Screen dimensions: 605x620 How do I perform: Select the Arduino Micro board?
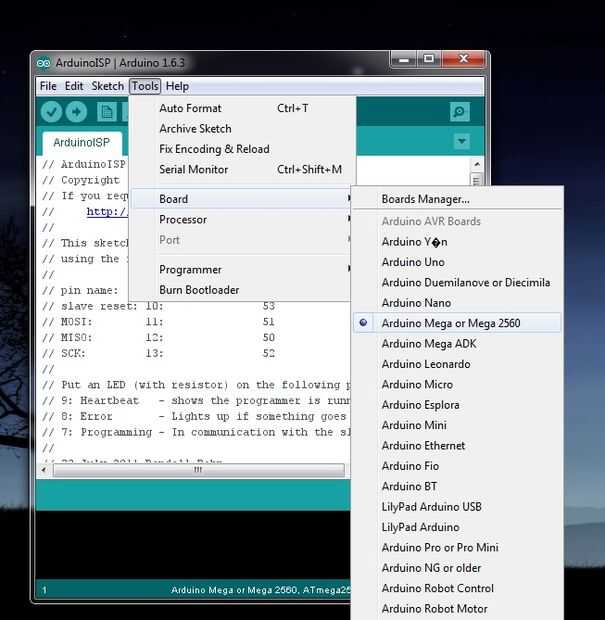coord(457,384)
